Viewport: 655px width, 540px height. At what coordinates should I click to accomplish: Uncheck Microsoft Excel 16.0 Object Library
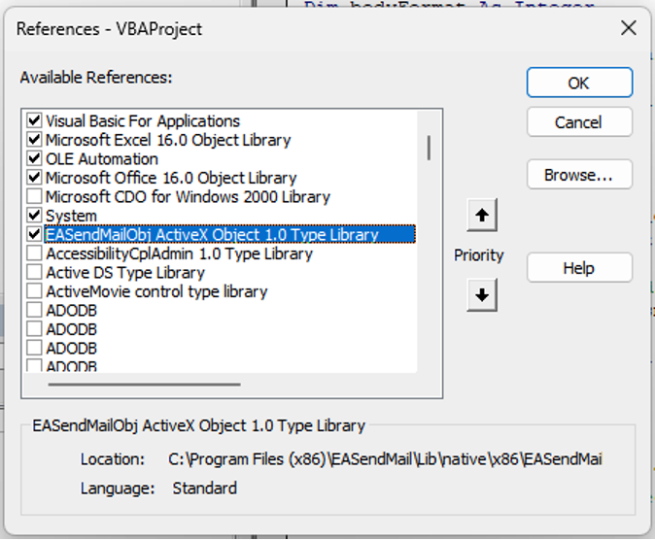coord(35,140)
